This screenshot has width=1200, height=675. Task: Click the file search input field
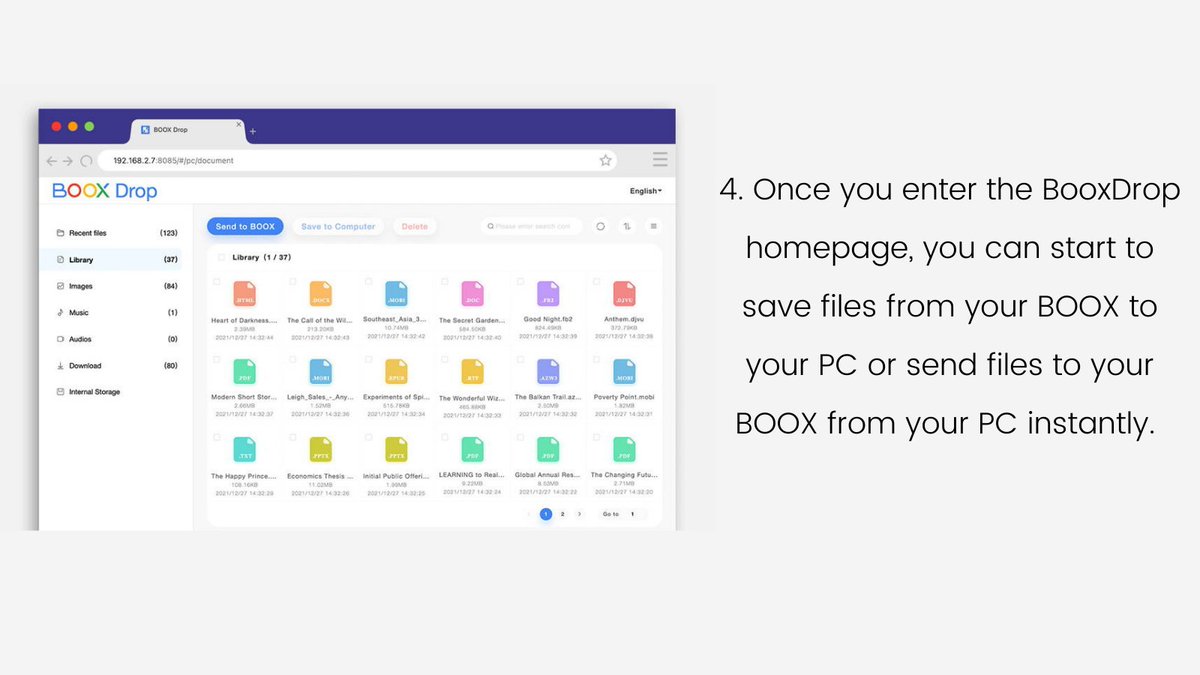(x=531, y=226)
